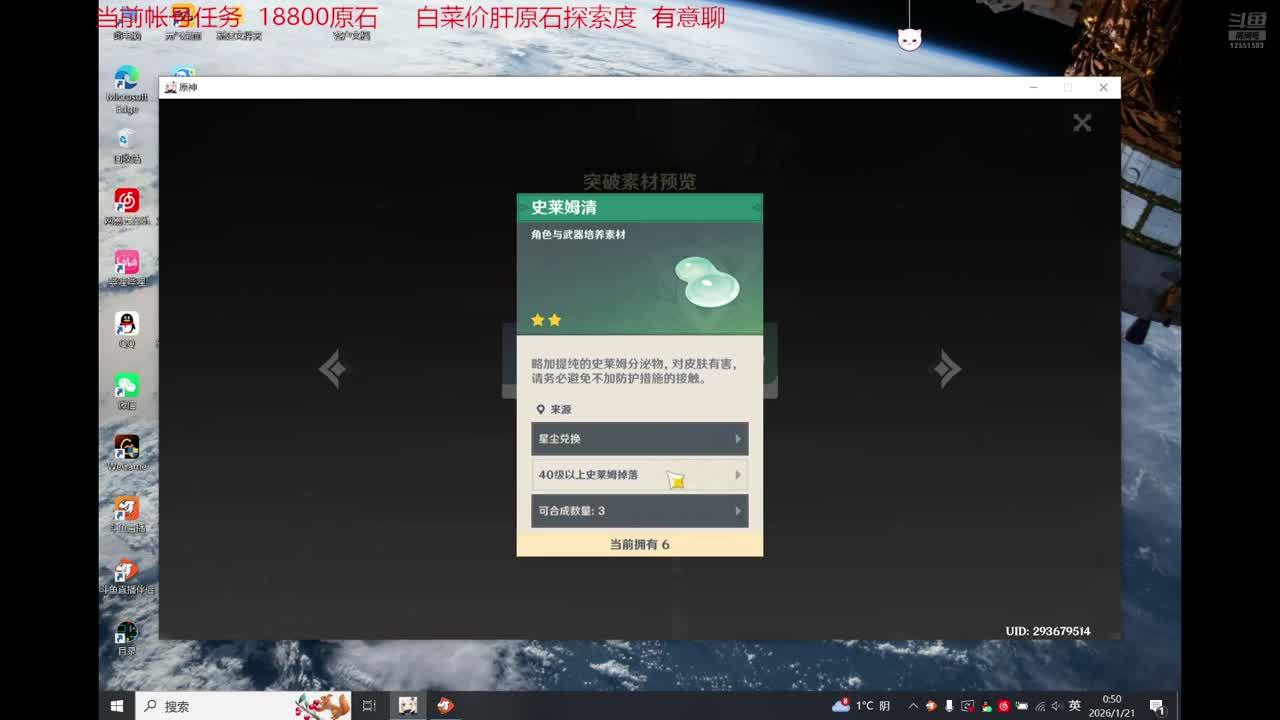Switch to the Douyu taskbar app
1280x720 pixels.
tap(445, 706)
